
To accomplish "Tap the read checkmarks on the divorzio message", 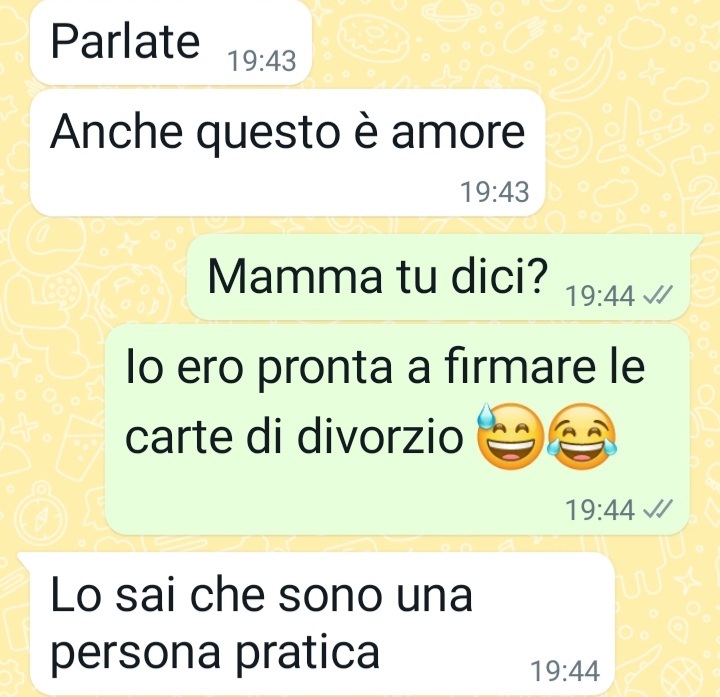I will [x=658, y=509].
